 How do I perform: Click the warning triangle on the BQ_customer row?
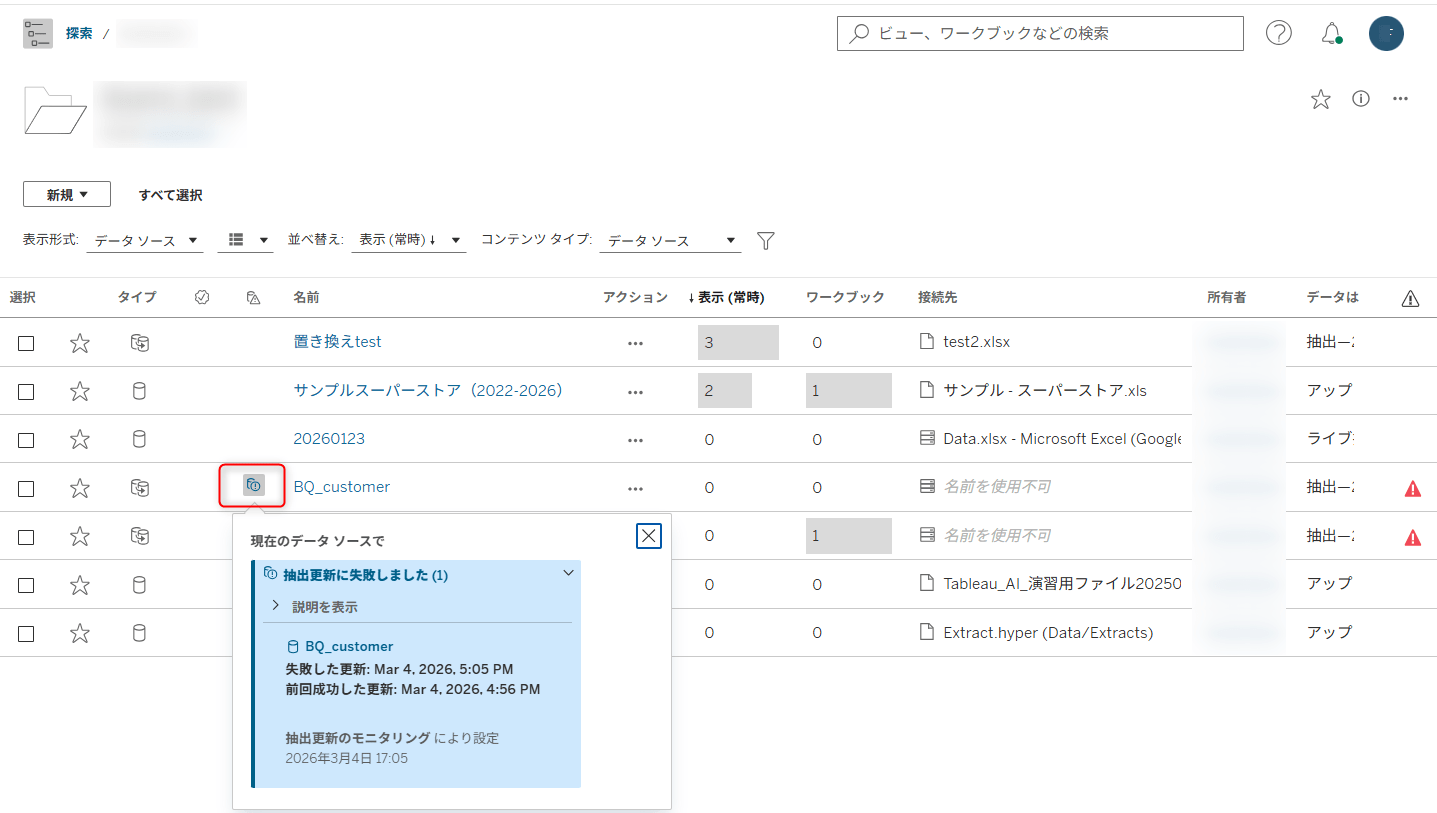pyautogui.click(x=1411, y=488)
